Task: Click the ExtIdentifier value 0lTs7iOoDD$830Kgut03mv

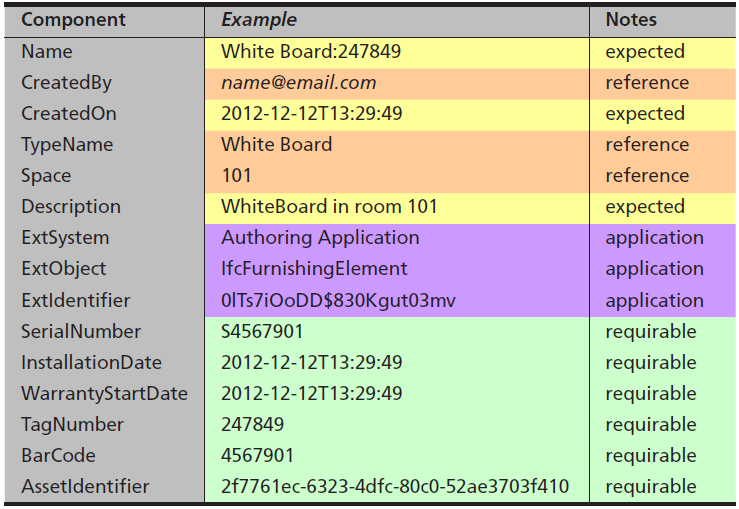Action: click(x=338, y=301)
